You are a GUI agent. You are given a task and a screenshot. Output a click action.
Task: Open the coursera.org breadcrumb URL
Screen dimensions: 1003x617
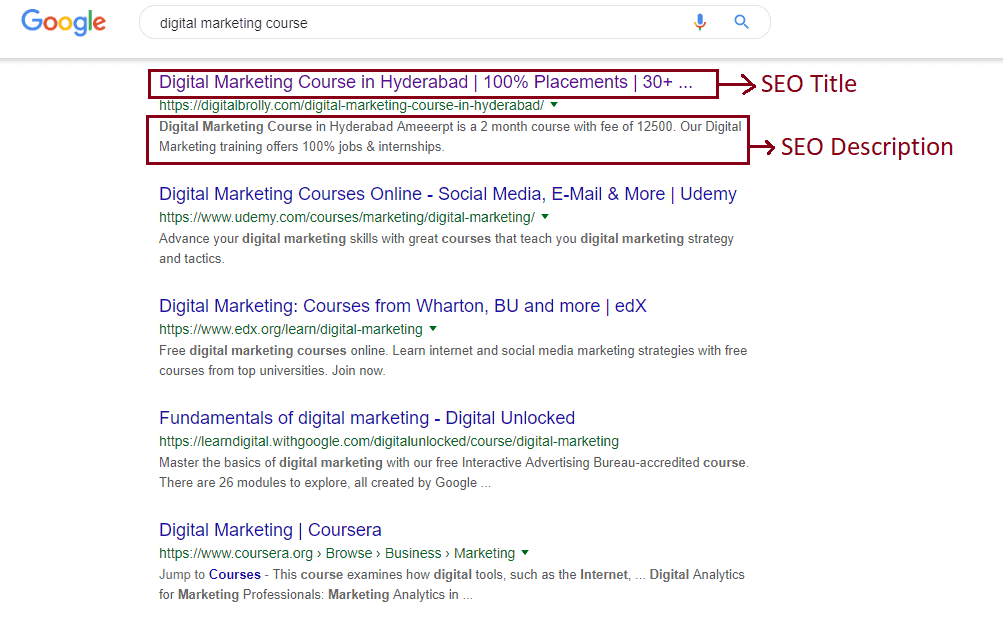(x=337, y=553)
